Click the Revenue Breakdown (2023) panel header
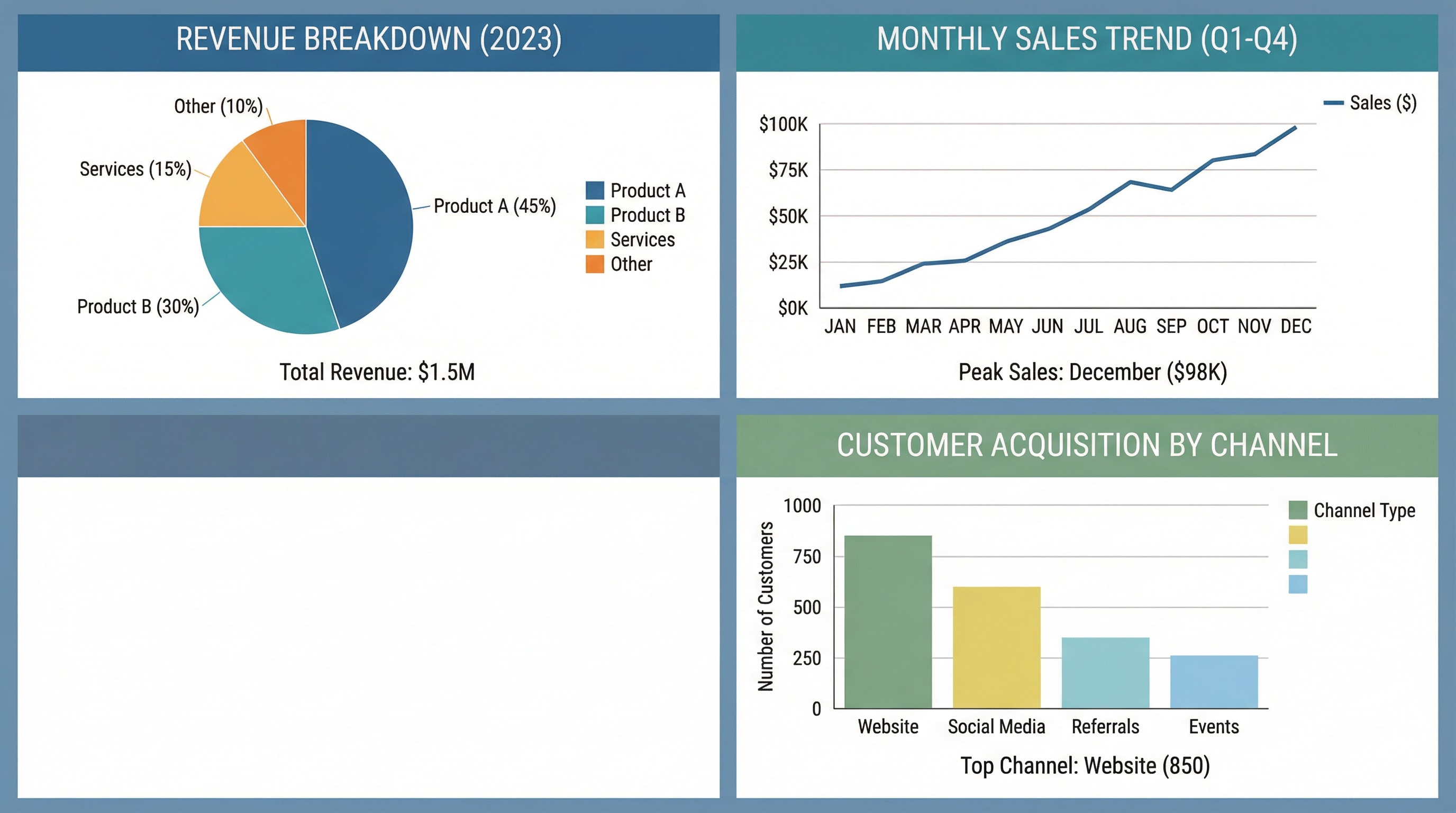The width and height of the screenshot is (1456, 813). point(369,41)
